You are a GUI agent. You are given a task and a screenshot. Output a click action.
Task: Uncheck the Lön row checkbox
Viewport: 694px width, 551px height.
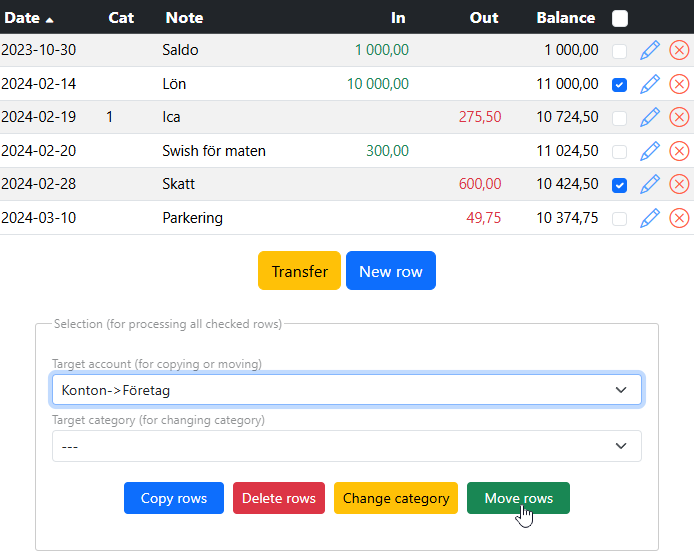(x=620, y=85)
